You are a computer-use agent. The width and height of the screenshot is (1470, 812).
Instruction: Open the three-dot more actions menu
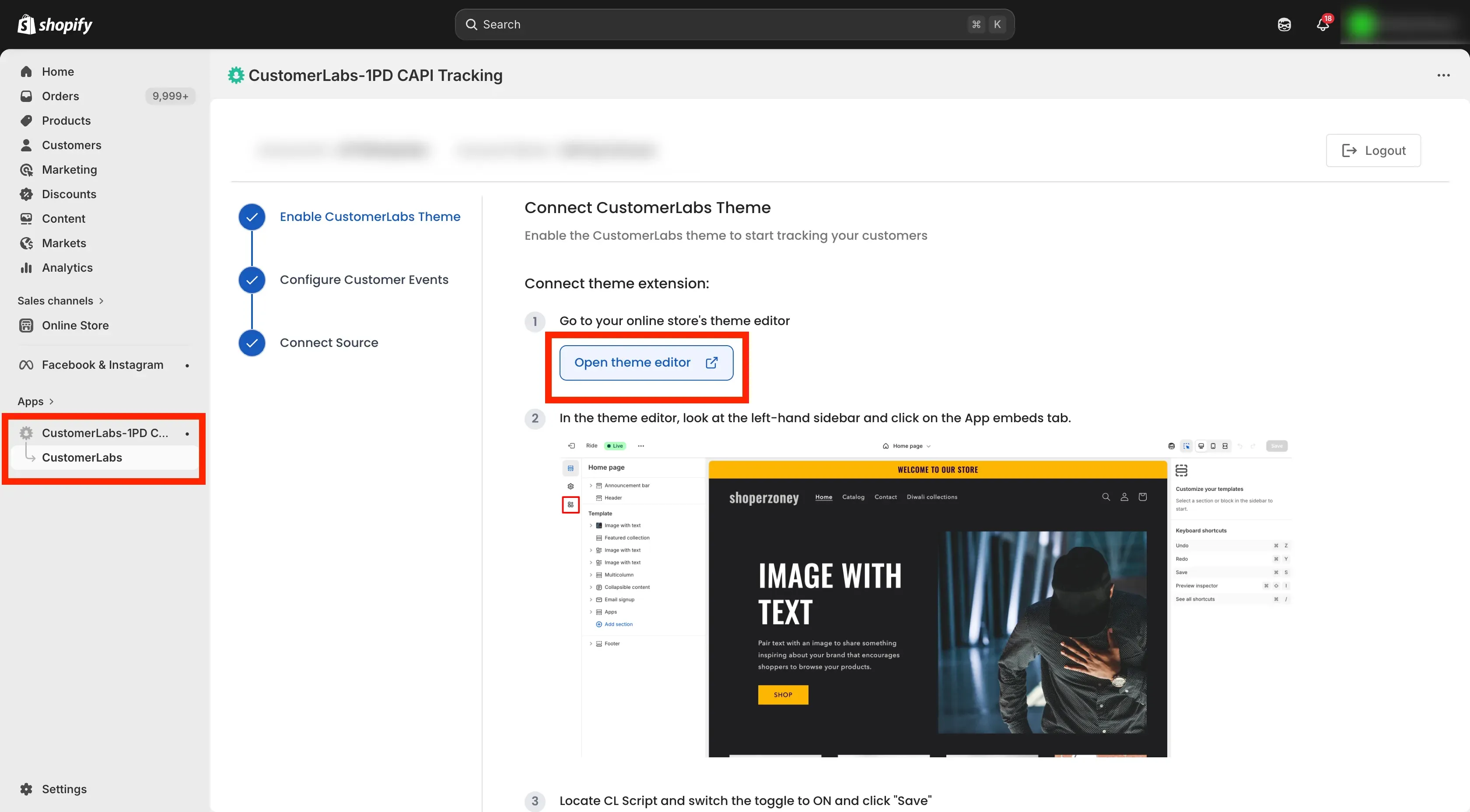(1443, 75)
